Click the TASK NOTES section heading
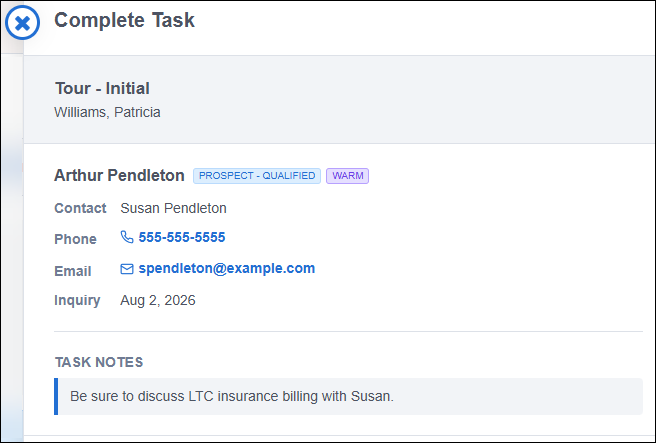Screen dimensions: 656x443 tap(99, 362)
